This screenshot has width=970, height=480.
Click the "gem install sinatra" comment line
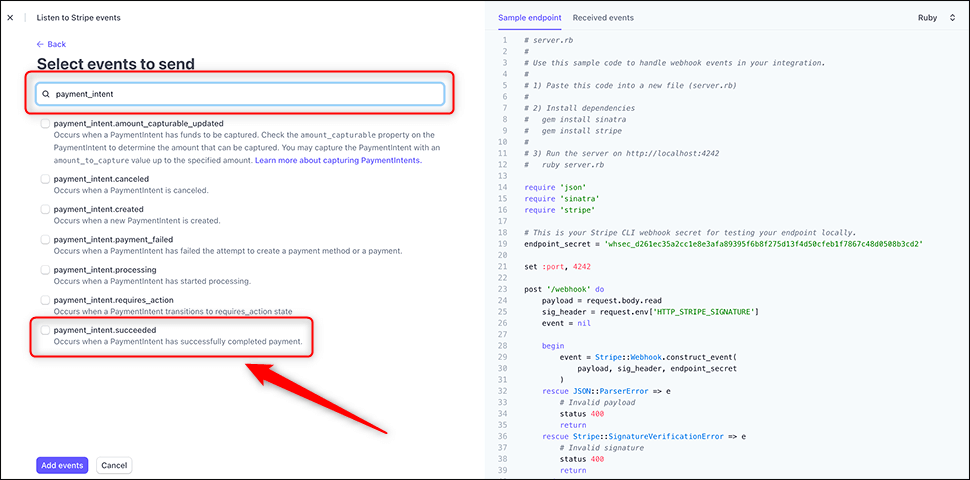click(x=573, y=119)
